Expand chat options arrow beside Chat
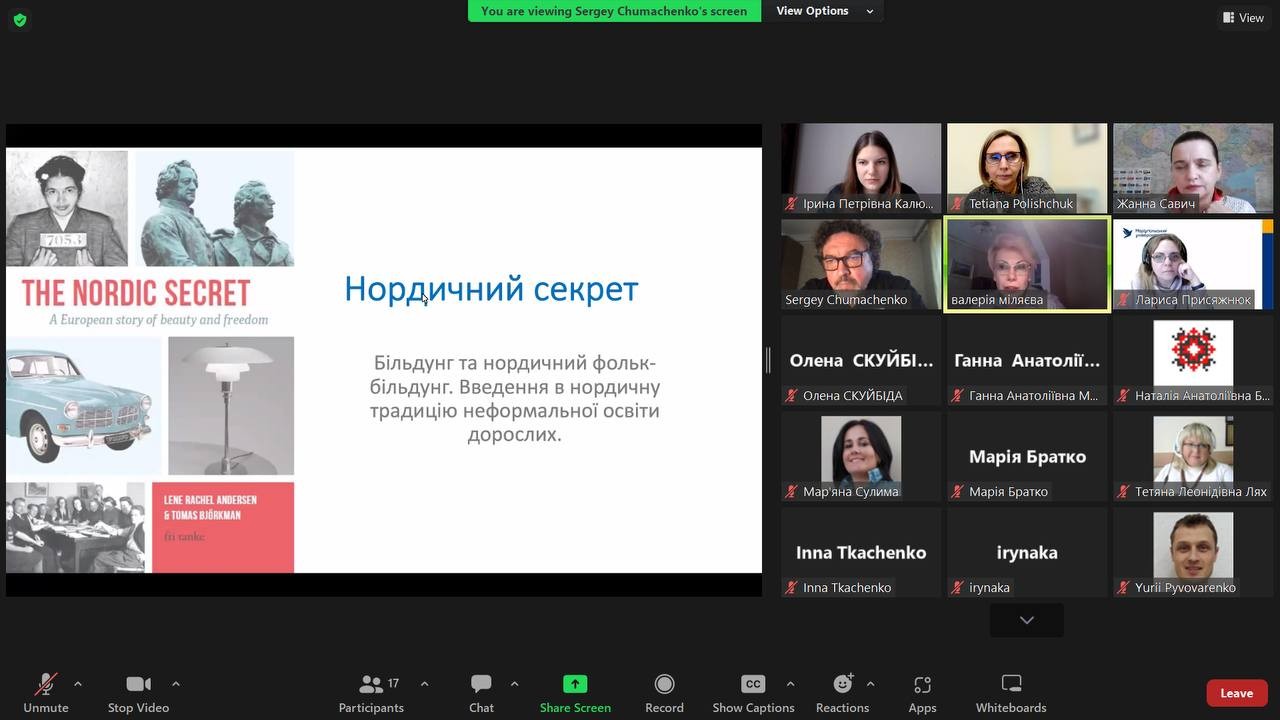The width and height of the screenshot is (1280, 720). click(x=514, y=684)
